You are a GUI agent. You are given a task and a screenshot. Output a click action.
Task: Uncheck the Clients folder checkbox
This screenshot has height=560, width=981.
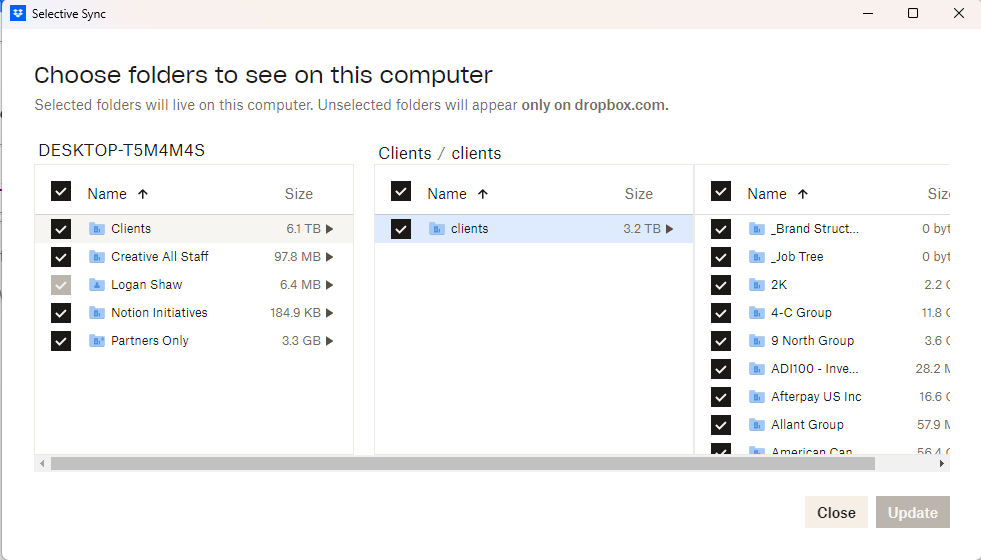(61, 229)
